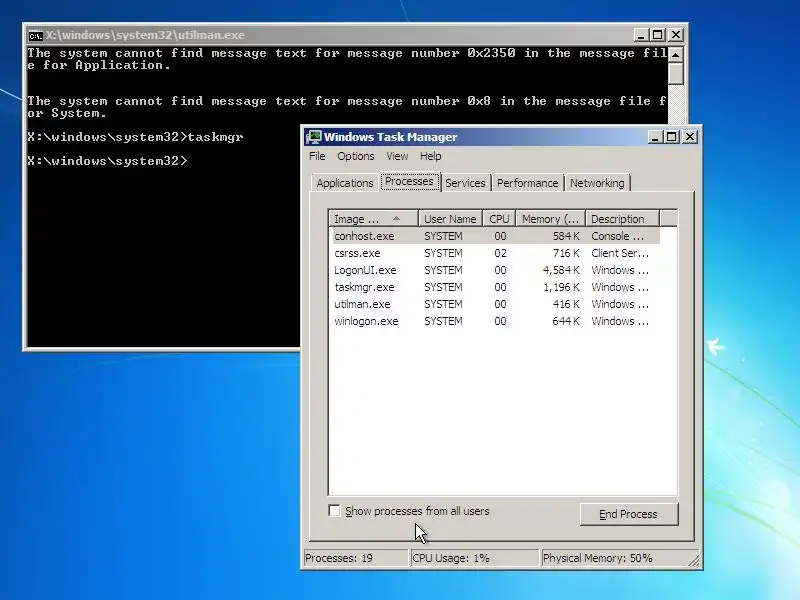This screenshot has width=800, height=600.
Task: Select the utilman.exe process row
Action: tap(494, 304)
